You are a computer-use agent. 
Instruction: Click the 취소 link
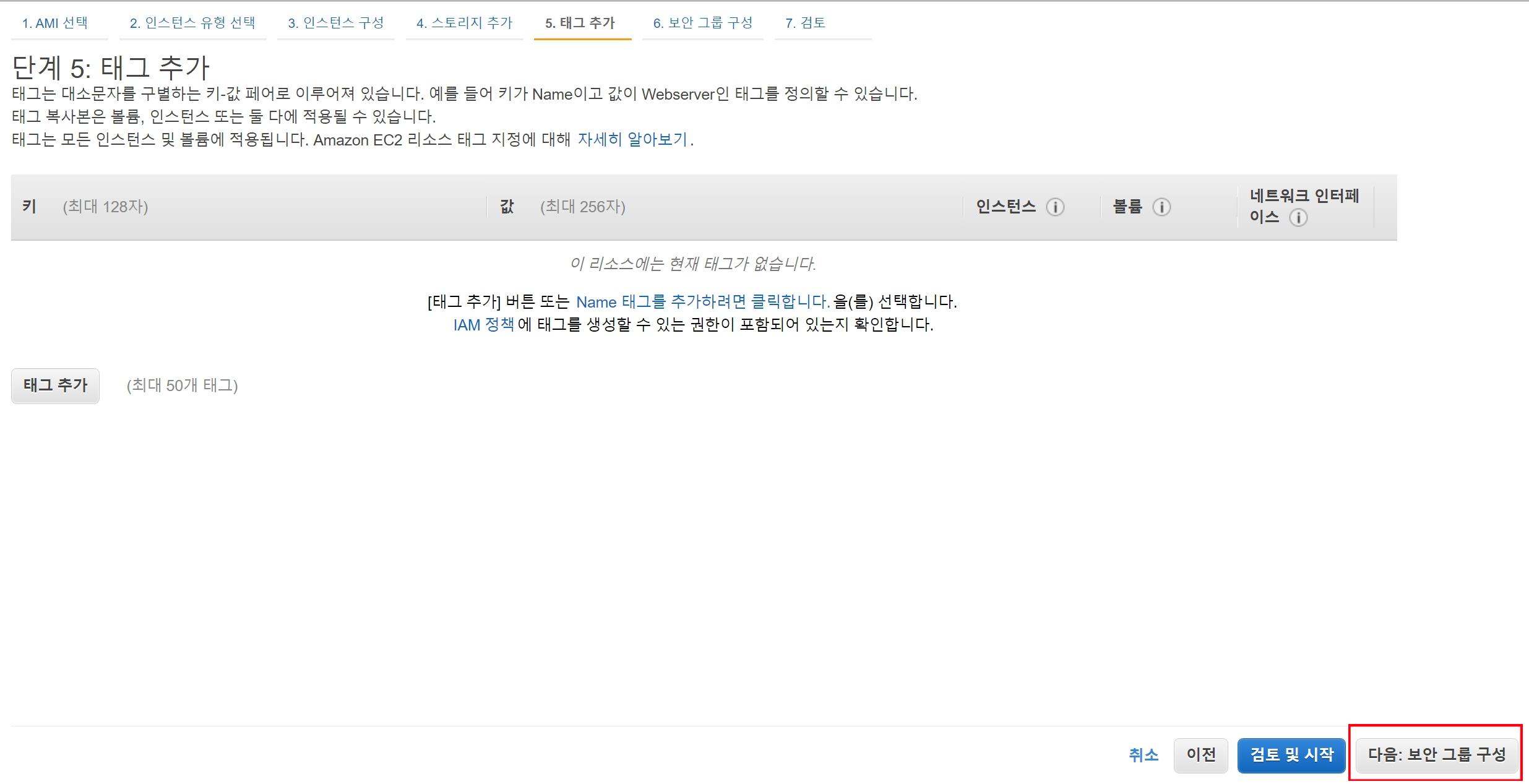coord(1143,755)
